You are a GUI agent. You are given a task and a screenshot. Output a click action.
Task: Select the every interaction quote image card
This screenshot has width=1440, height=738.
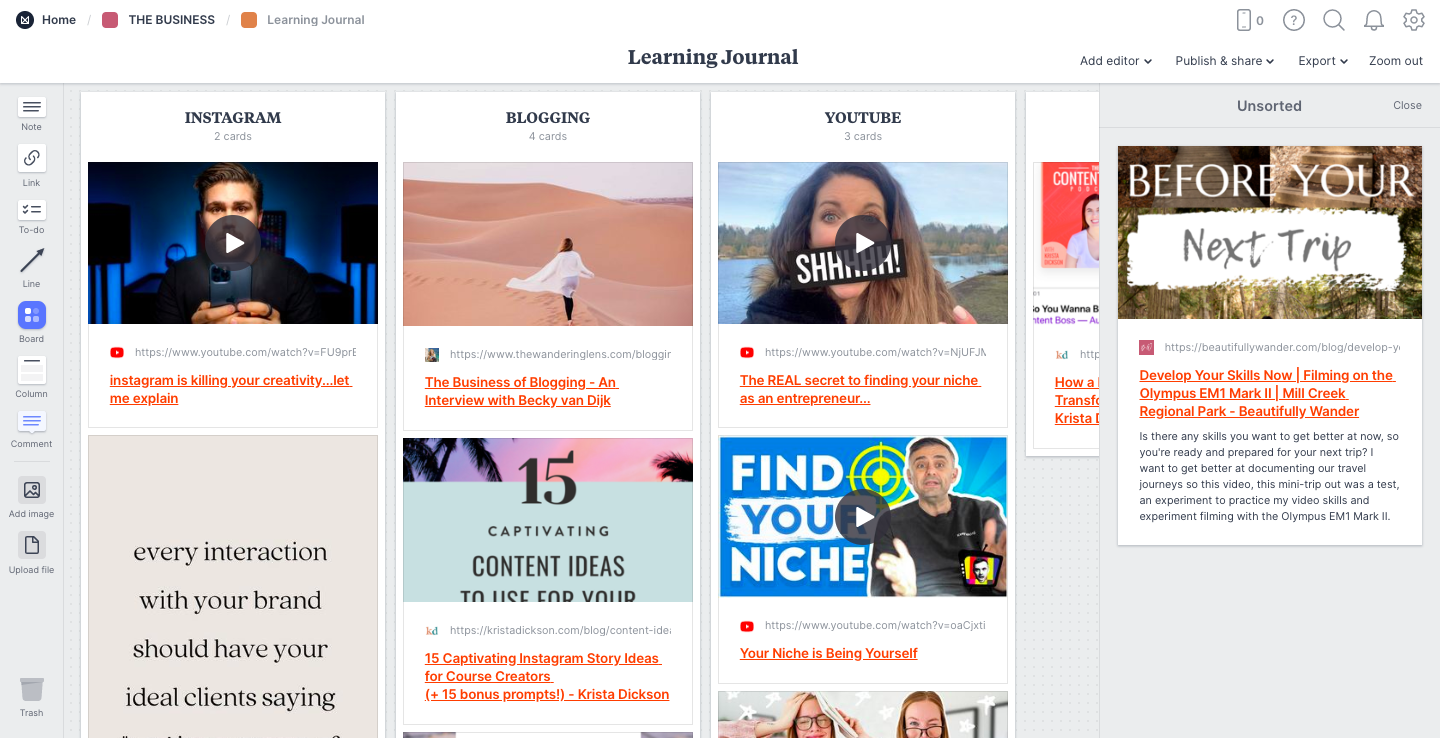[233, 586]
